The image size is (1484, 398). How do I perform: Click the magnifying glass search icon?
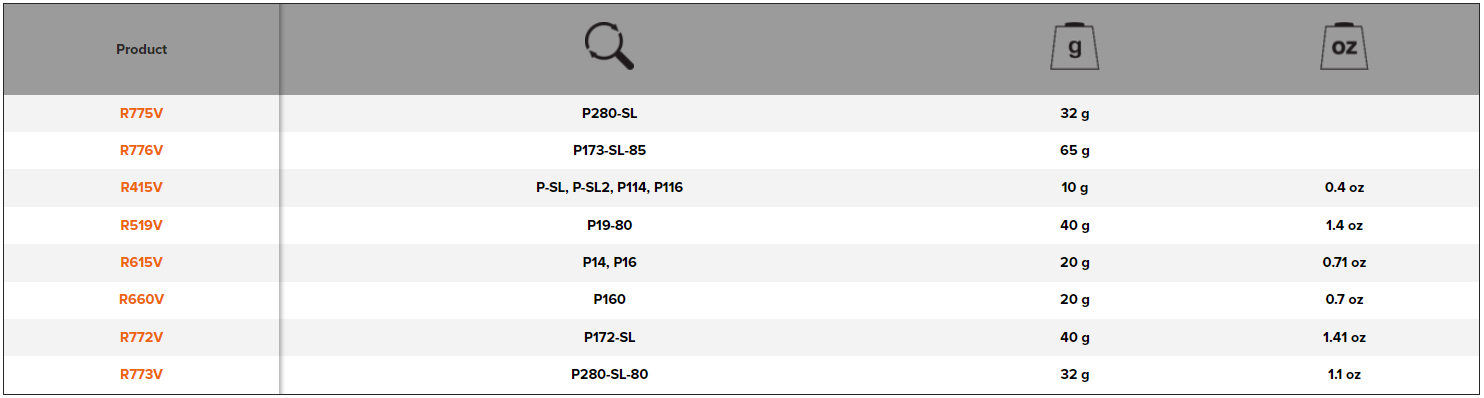click(609, 47)
